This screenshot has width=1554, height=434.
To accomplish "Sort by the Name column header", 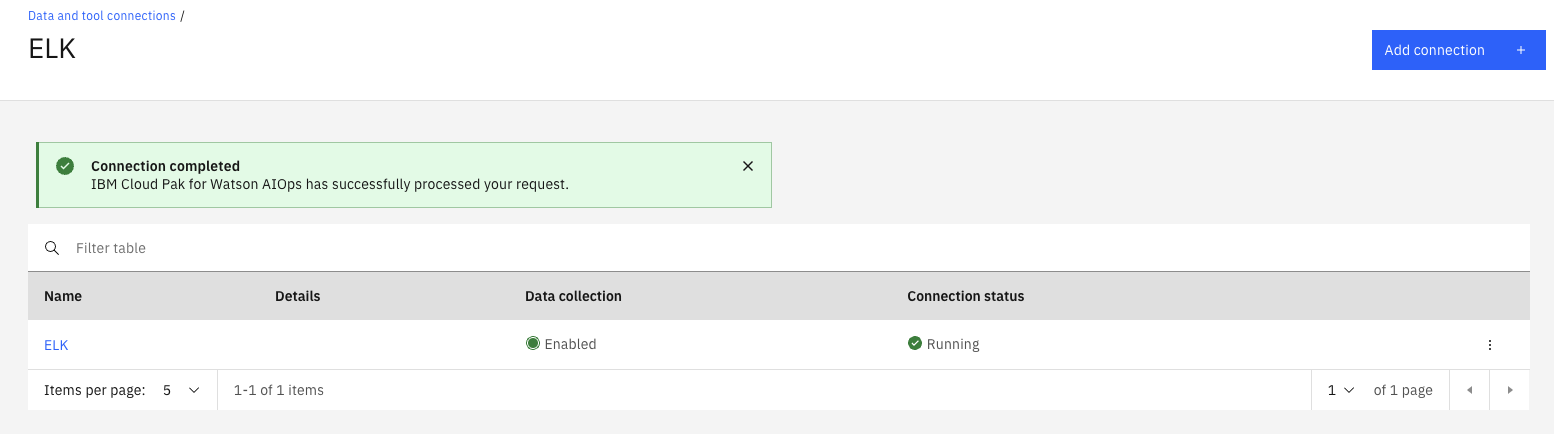I will (x=63, y=296).
